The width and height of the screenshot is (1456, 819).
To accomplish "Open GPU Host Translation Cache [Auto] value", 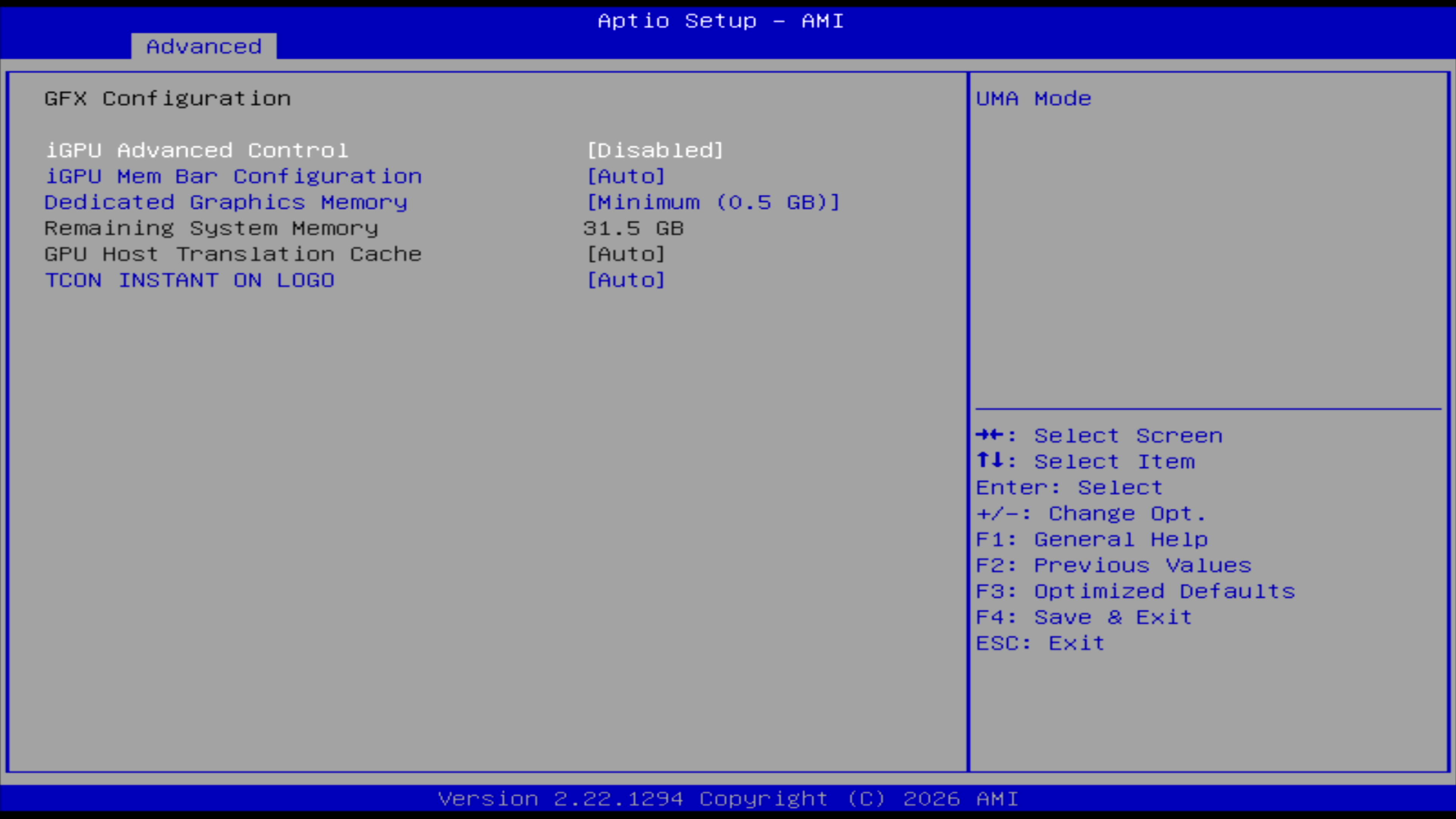I will [626, 255].
